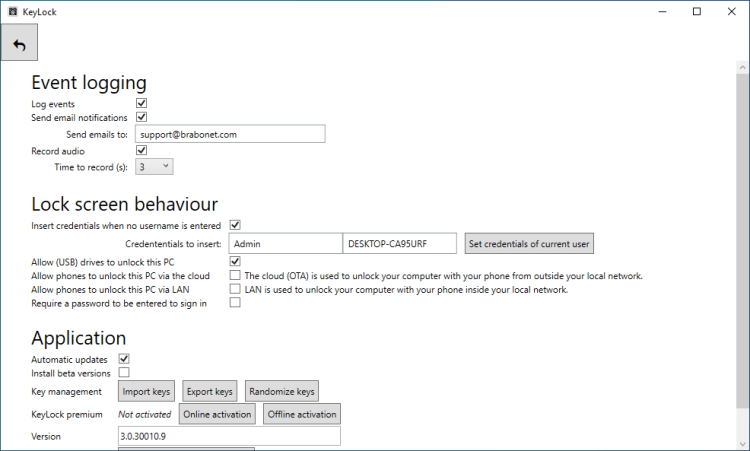Screen dimensions: 750x451
Task: Click Set credentials of current user
Action: [529, 243]
